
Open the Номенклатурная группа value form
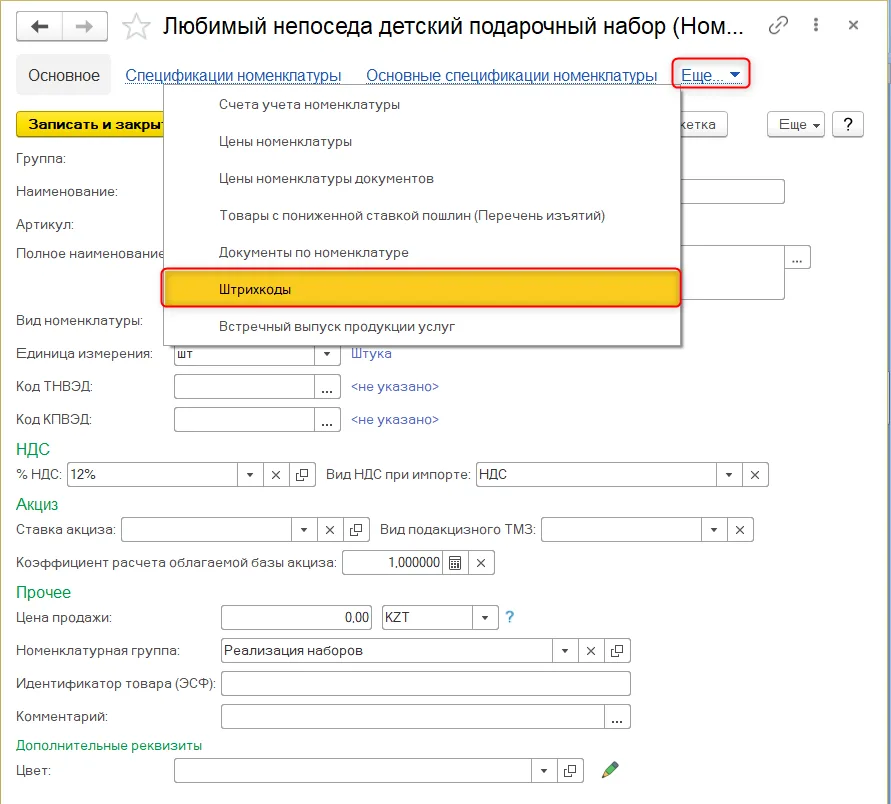tap(617, 651)
